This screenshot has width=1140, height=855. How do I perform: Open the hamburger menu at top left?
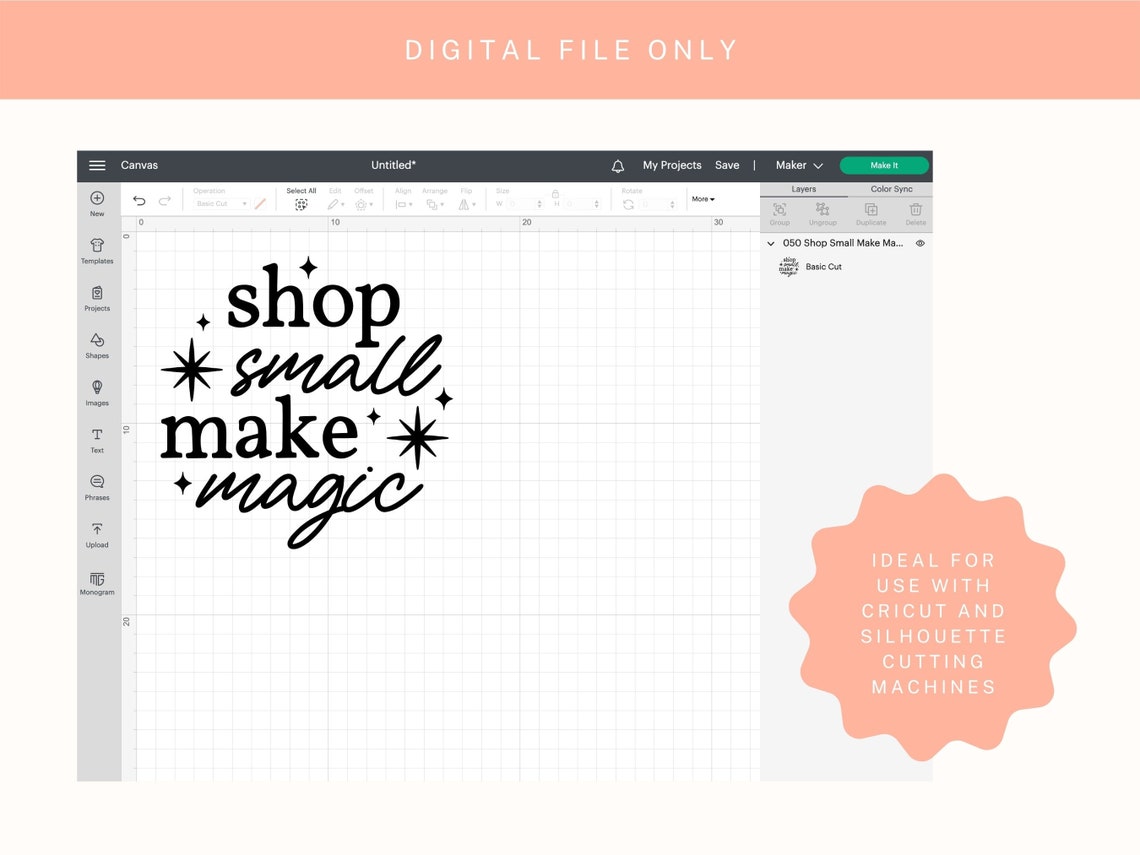point(97,165)
